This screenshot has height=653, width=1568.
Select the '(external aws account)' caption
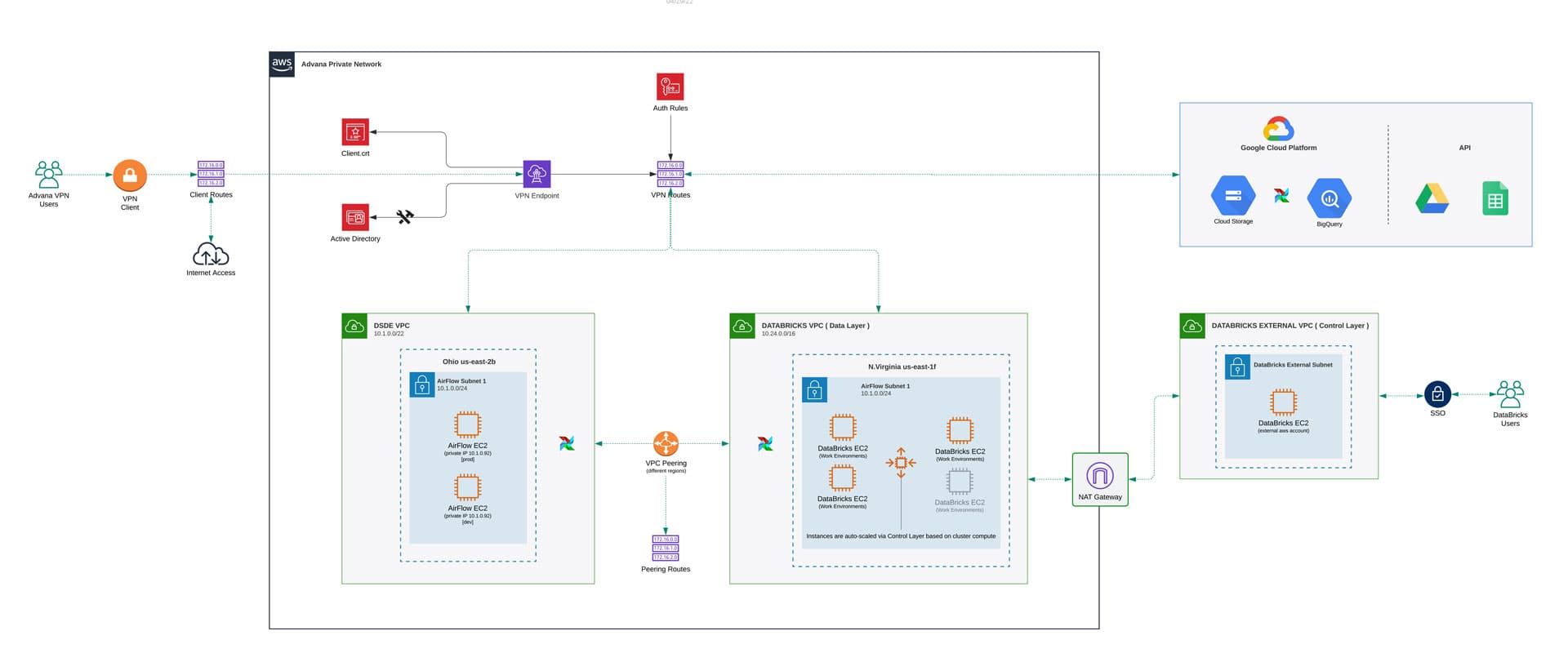tap(1283, 431)
